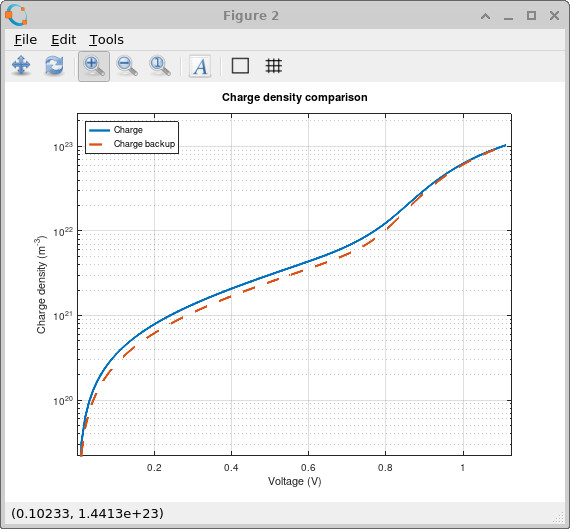Click the Octave logo icon in title bar
Image resolution: width=570 pixels, height=529 pixels.
[x=16, y=15]
